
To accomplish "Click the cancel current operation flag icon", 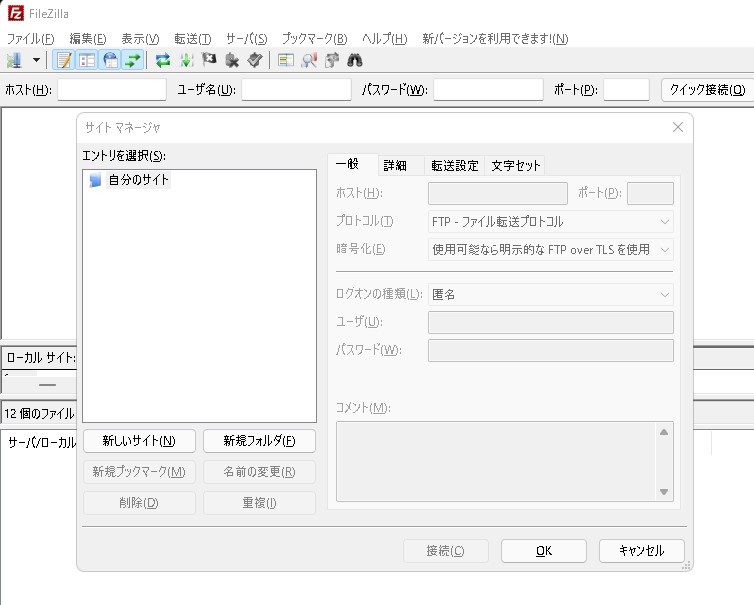I will [209, 60].
